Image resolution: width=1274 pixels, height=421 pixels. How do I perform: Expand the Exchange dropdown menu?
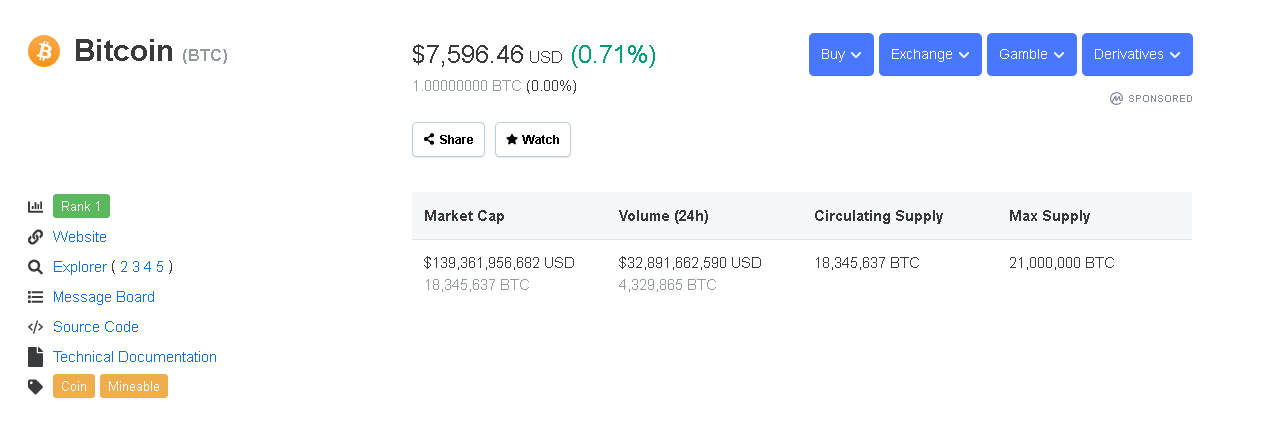(929, 54)
